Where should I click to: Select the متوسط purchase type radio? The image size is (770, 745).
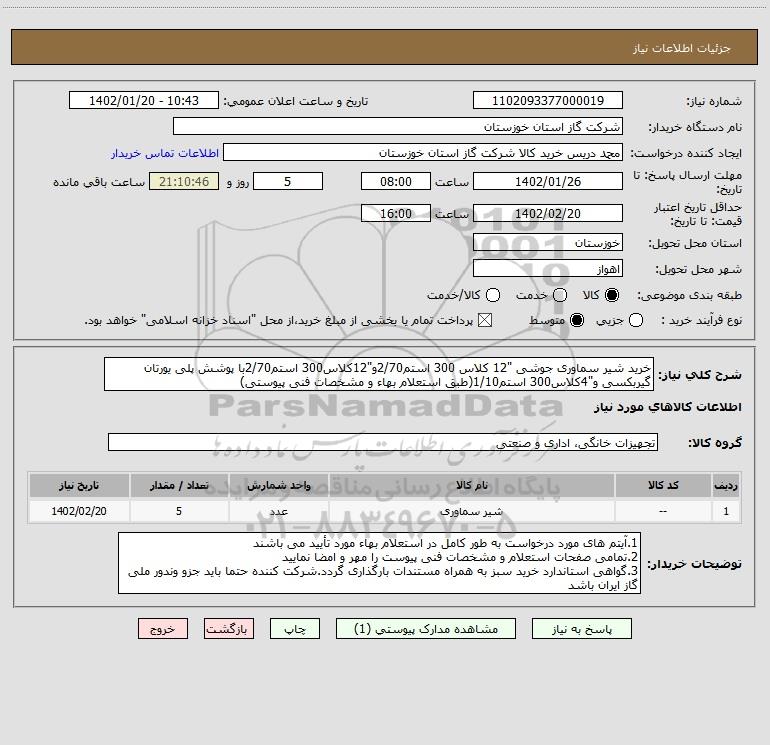(577, 320)
